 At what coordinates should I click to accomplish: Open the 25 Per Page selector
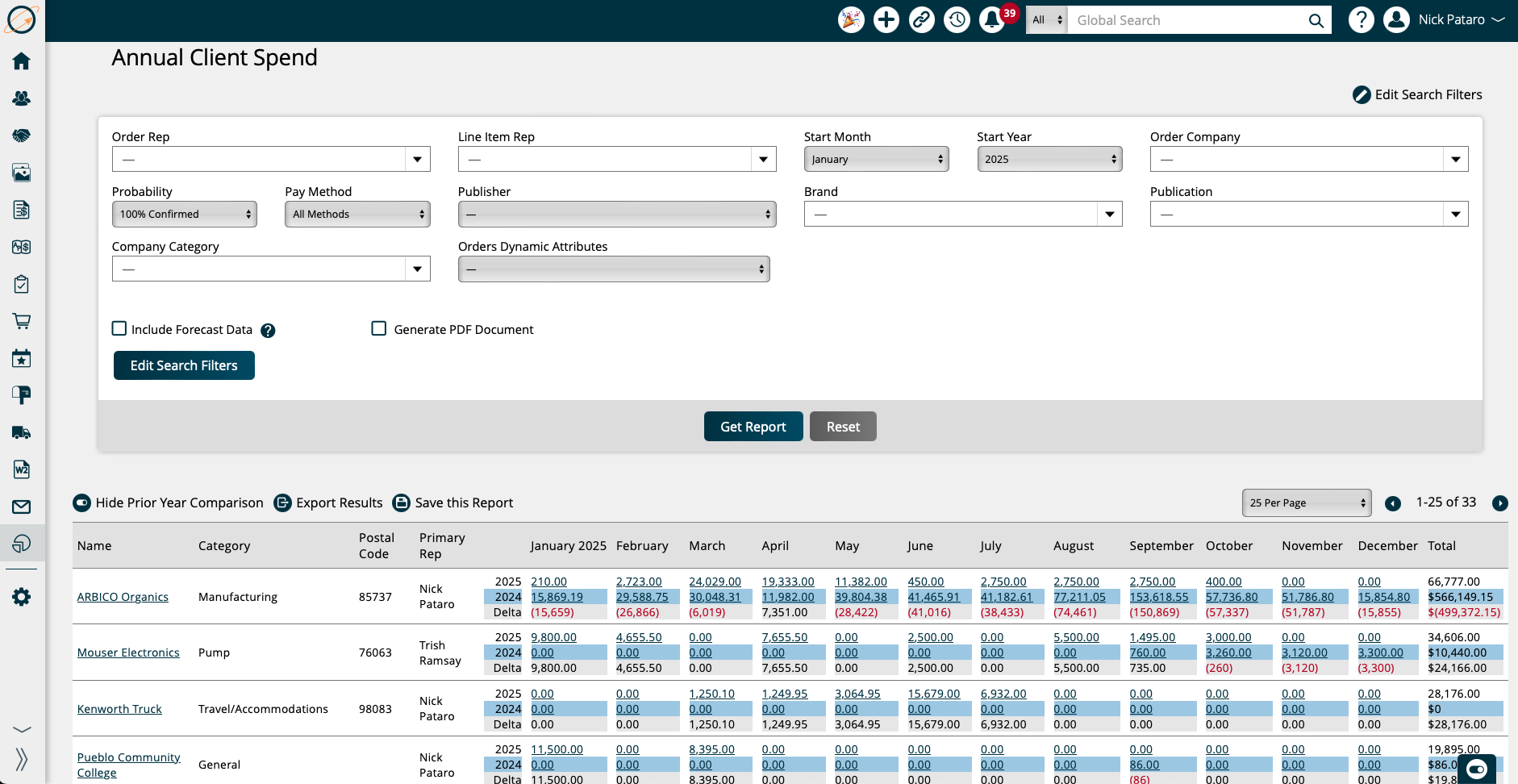[x=1307, y=503]
